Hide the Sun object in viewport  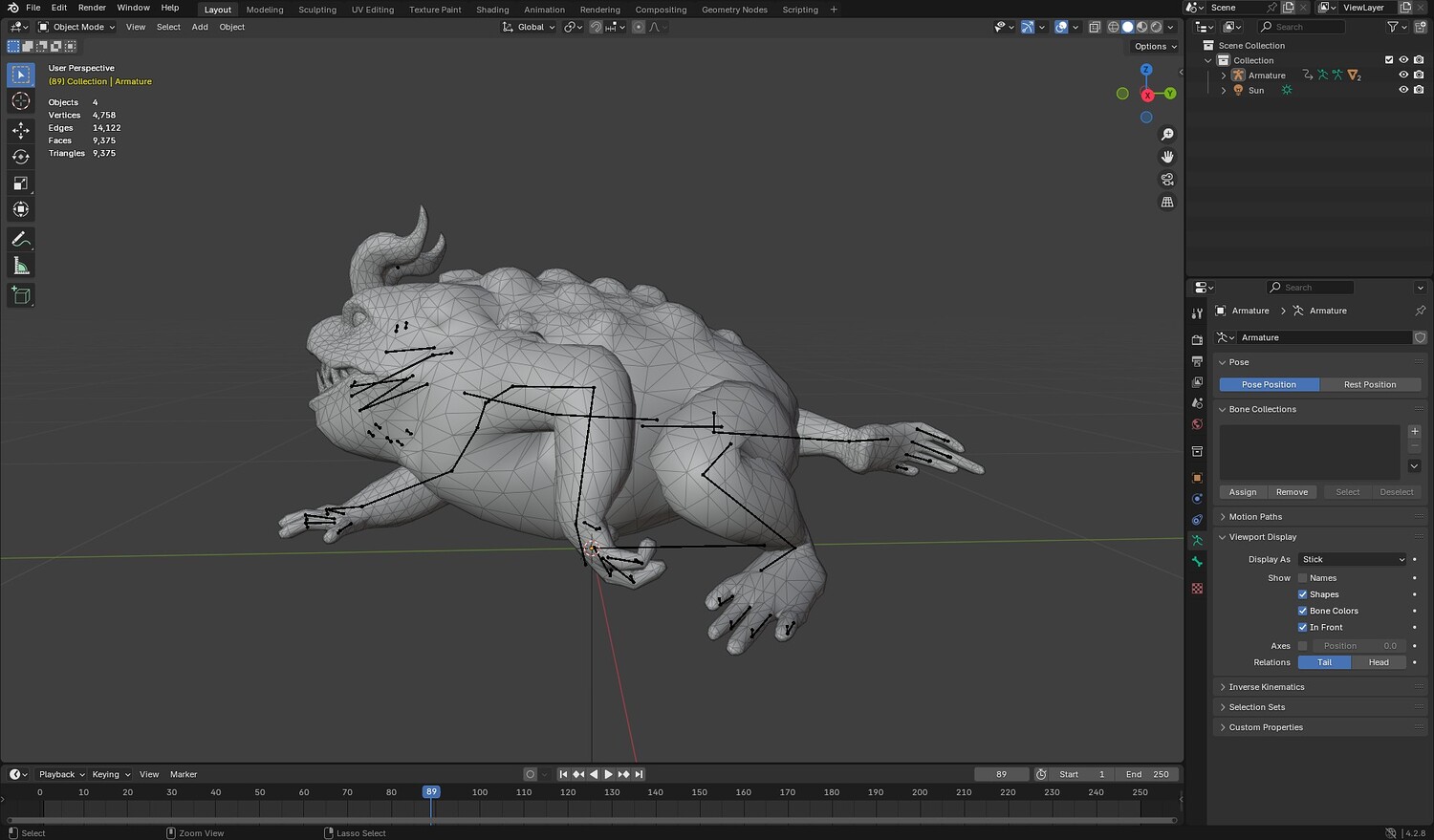1403,90
